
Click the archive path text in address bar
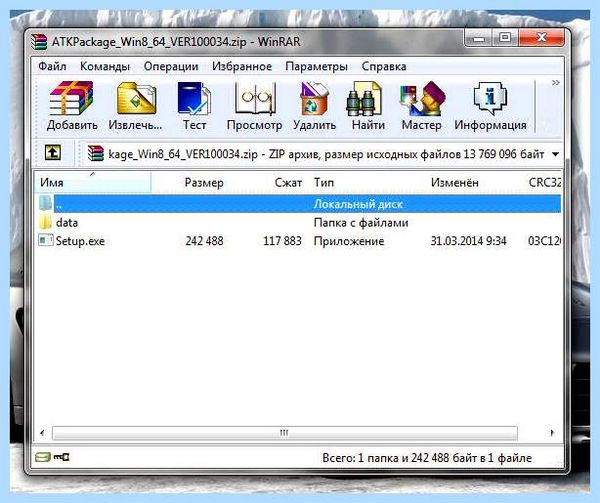pyautogui.click(x=326, y=154)
